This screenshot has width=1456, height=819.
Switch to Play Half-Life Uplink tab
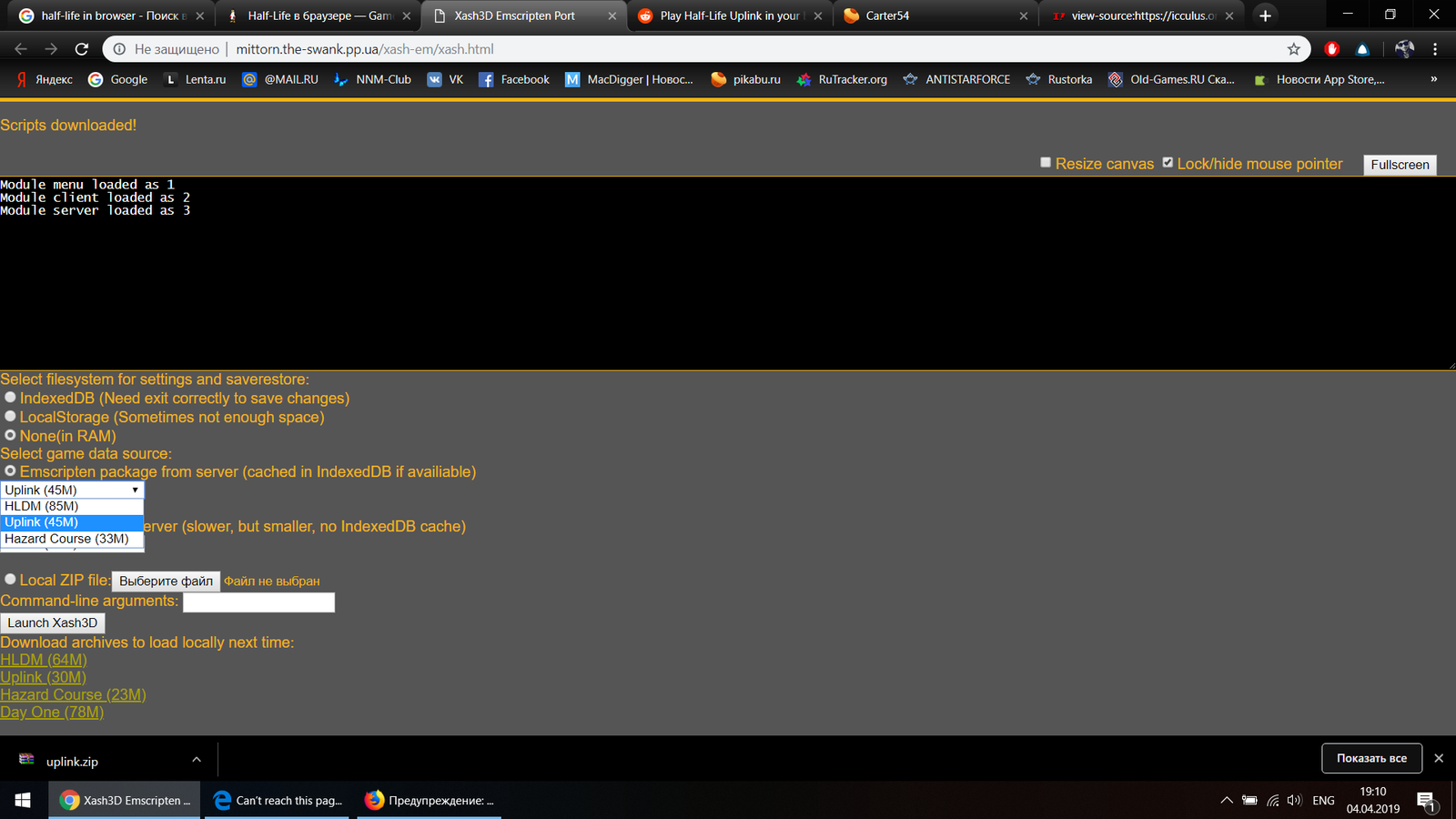tap(728, 15)
